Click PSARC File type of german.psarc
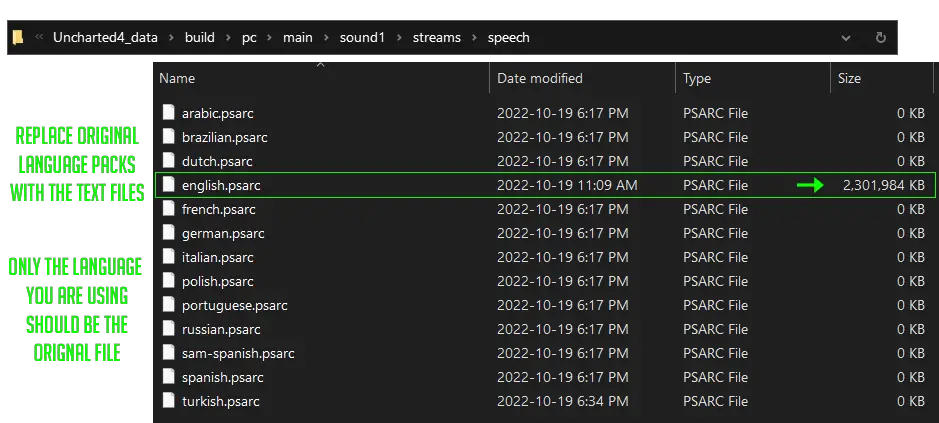This screenshot has width=939, height=423. tap(715, 233)
